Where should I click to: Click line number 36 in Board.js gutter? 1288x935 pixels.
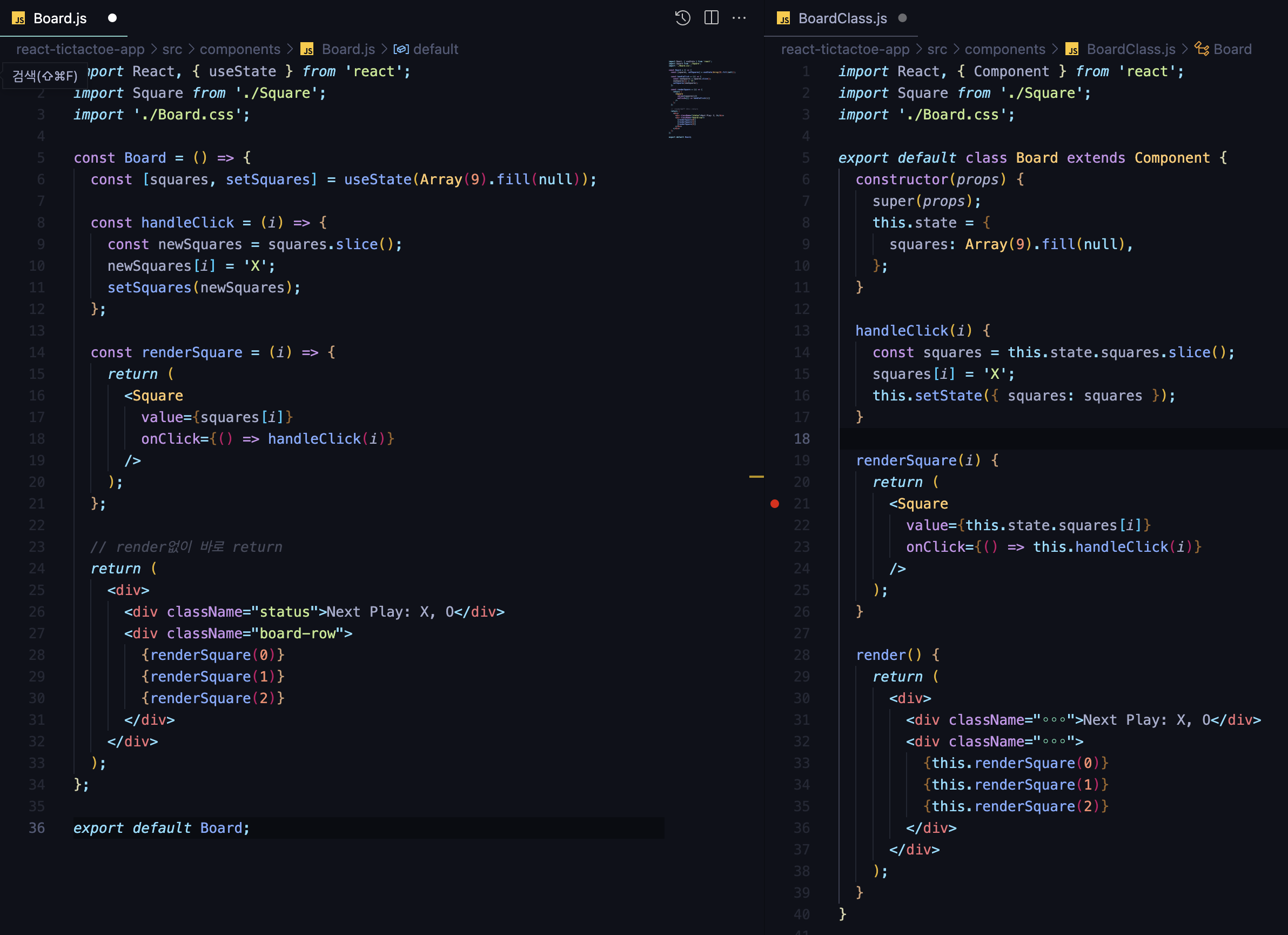[x=37, y=827]
